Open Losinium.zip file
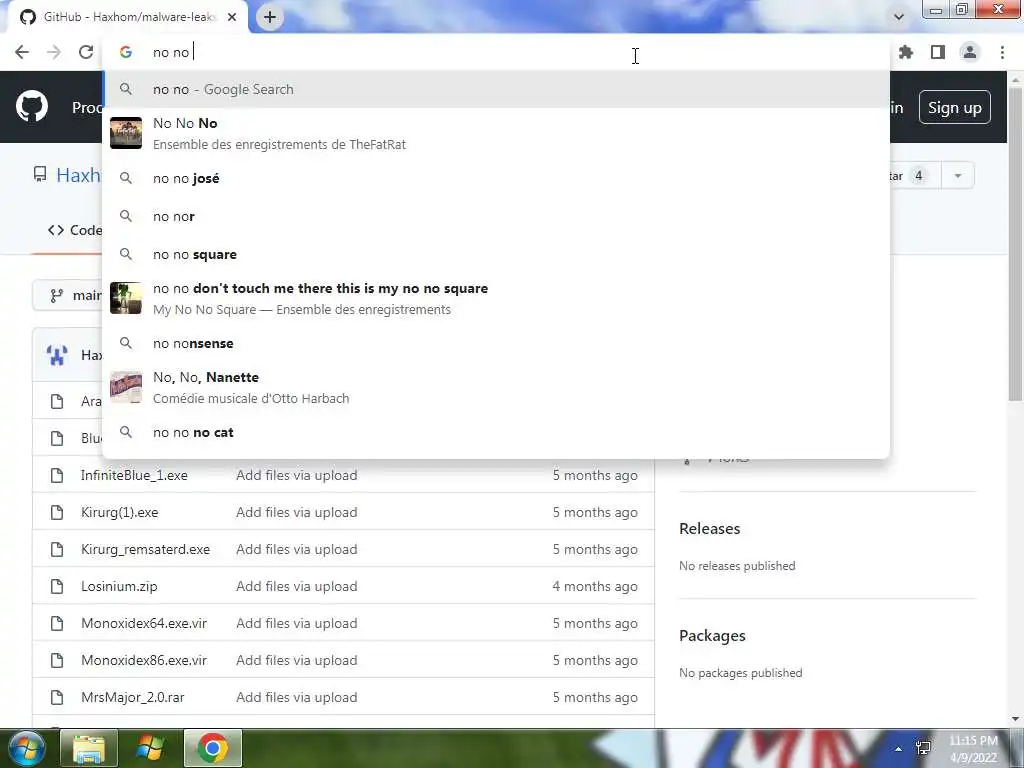 tap(119, 586)
